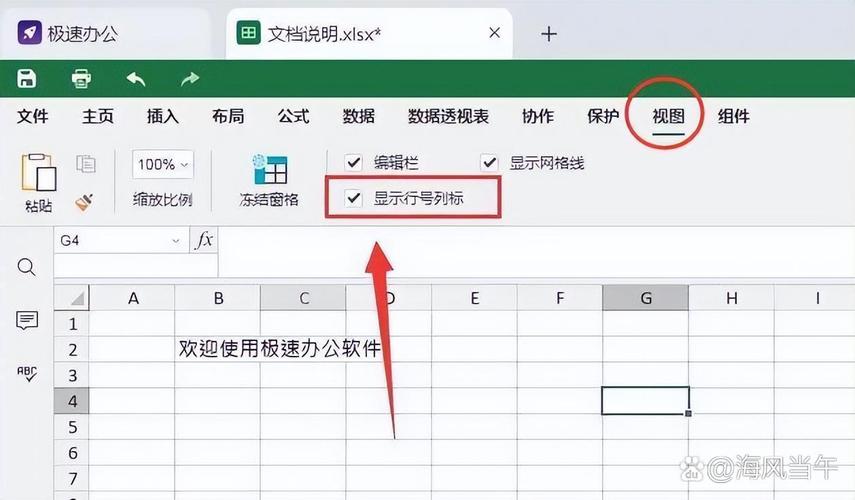Switch to the 布局 tab
The image size is (855, 500).
pos(228,116)
